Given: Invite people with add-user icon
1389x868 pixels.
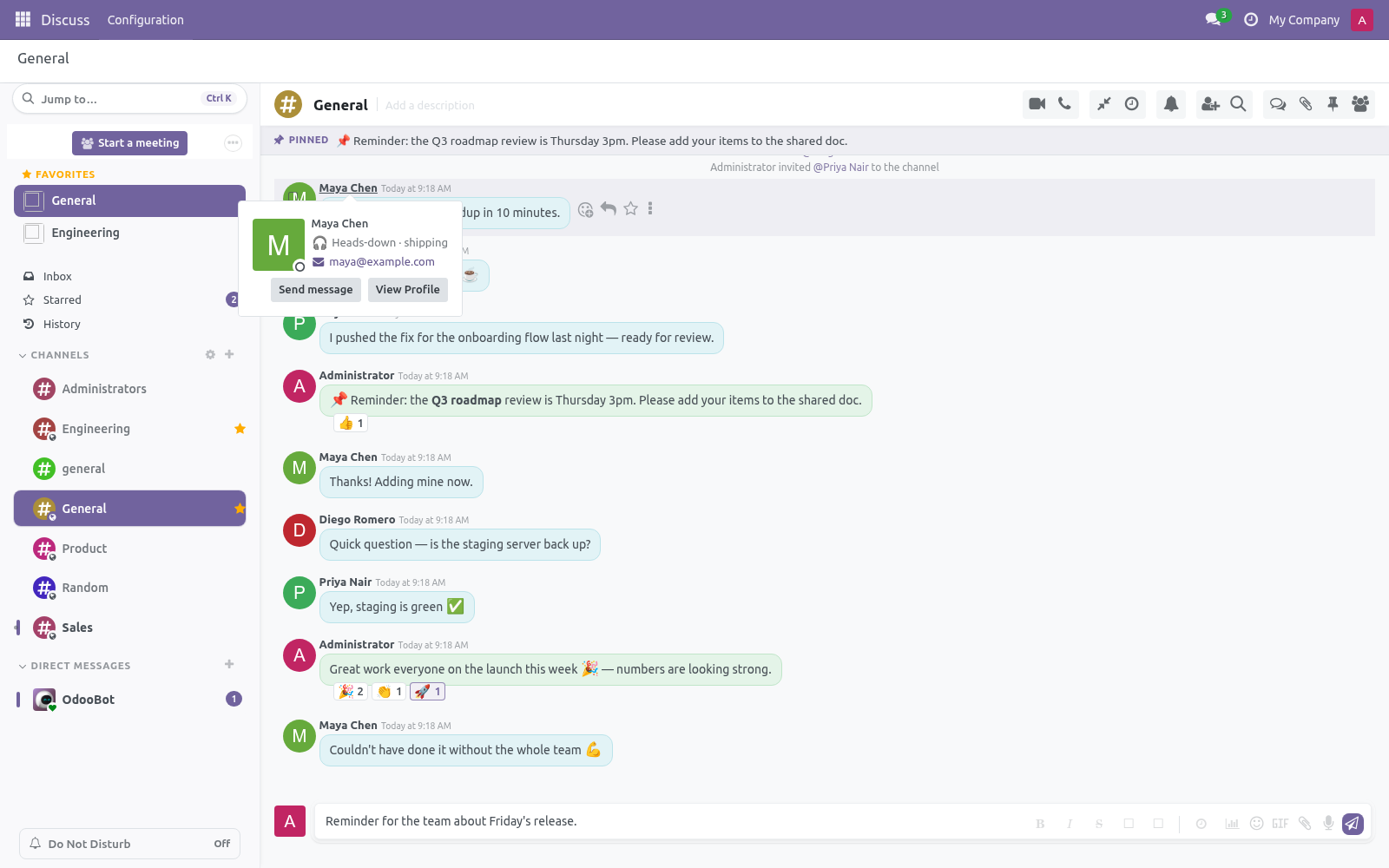Looking at the screenshot, I should pos(1210,104).
